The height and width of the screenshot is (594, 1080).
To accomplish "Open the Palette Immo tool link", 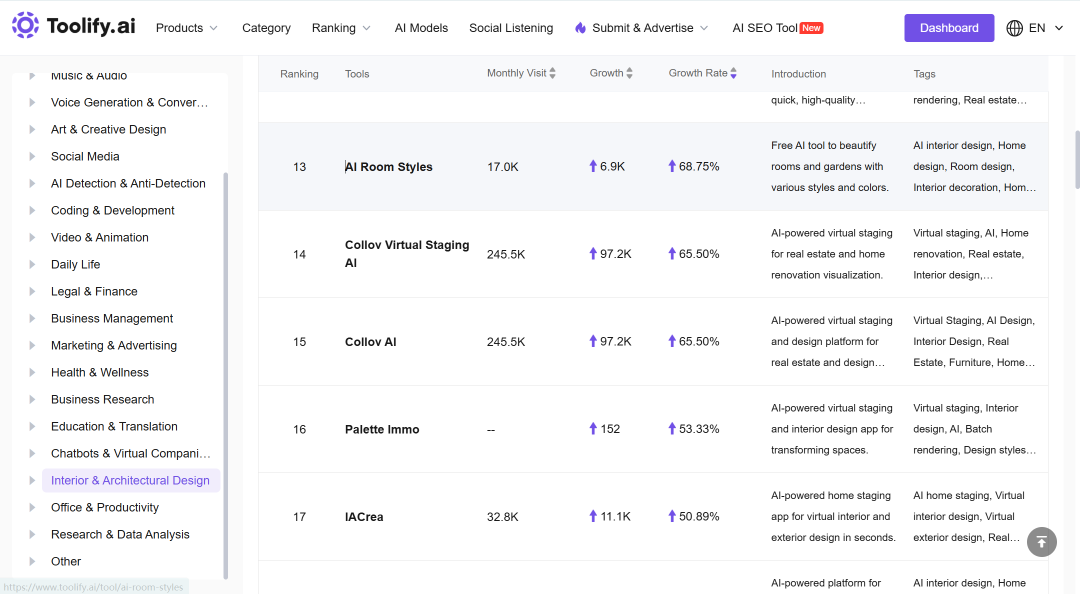I will pos(382,429).
